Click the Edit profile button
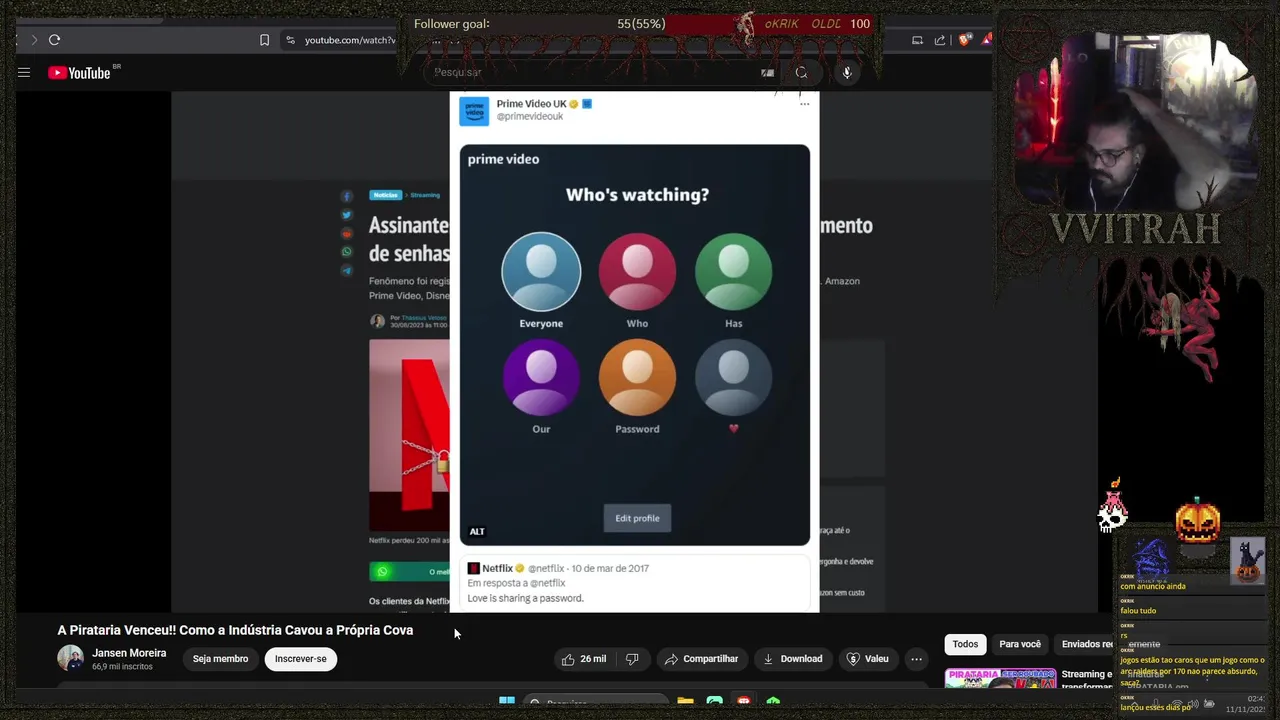 [x=637, y=518]
